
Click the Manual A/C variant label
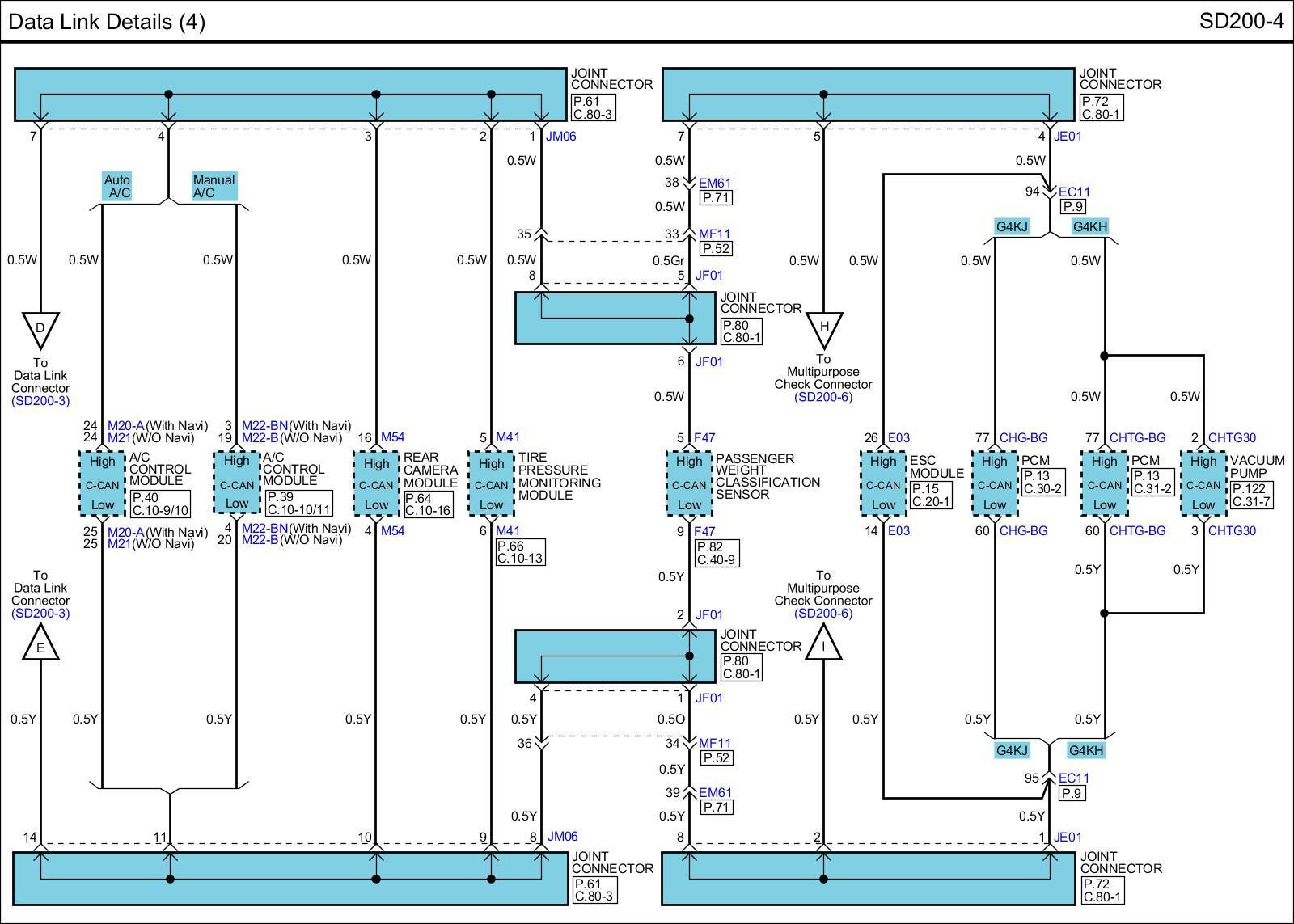pyautogui.click(x=214, y=186)
